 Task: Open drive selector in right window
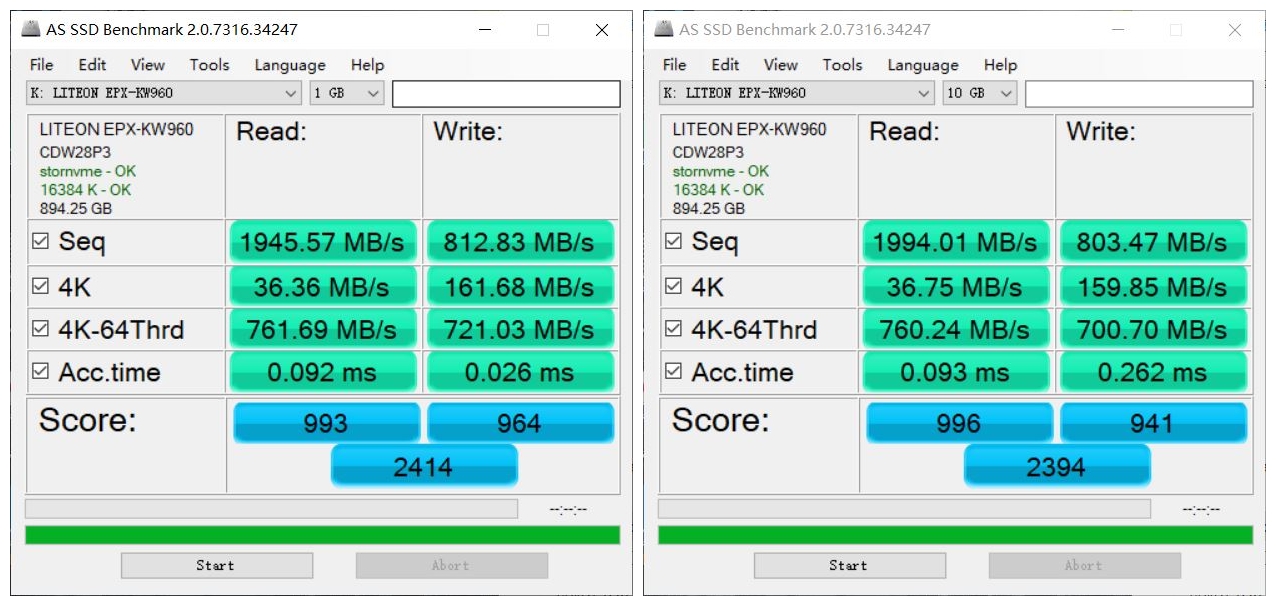coord(797,93)
